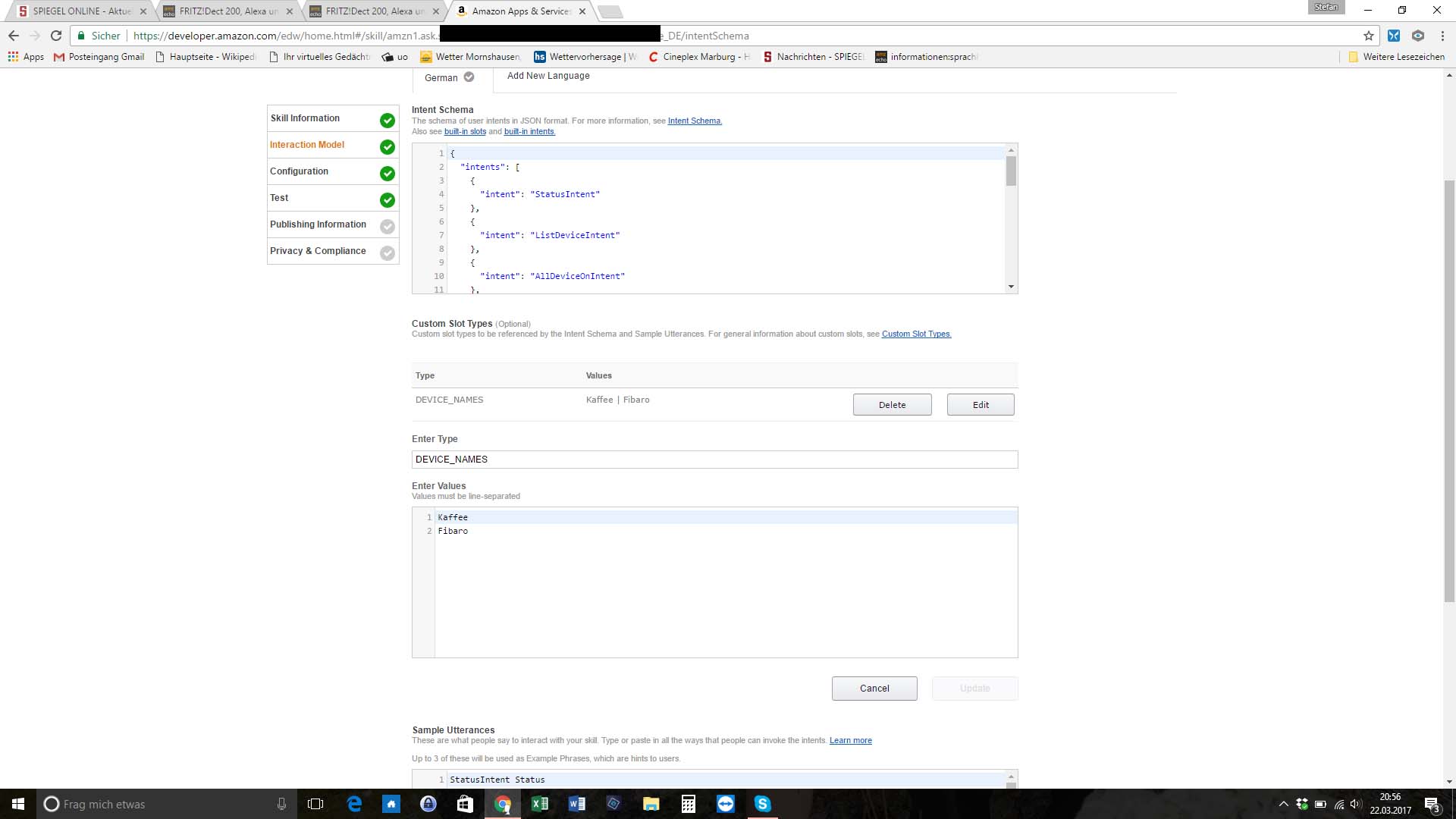1456x819 pixels.
Task: Click grey checkmark beside Publishing Information
Action: (388, 227)
